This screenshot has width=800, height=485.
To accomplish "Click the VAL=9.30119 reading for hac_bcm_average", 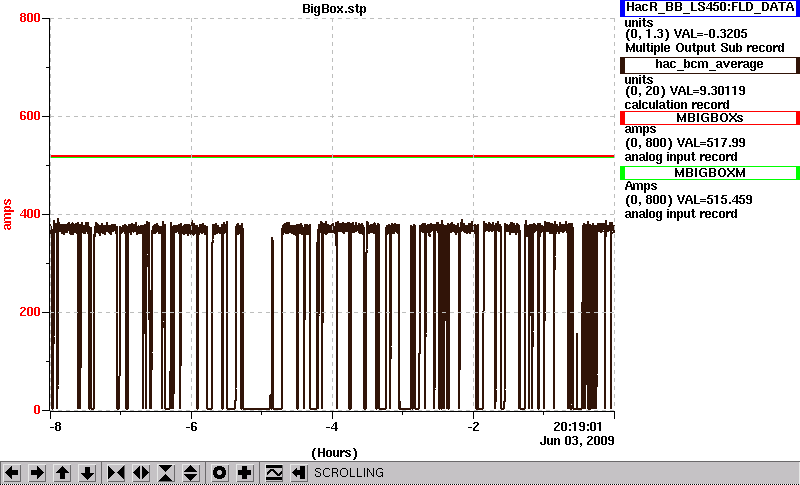I will [710, 91].
